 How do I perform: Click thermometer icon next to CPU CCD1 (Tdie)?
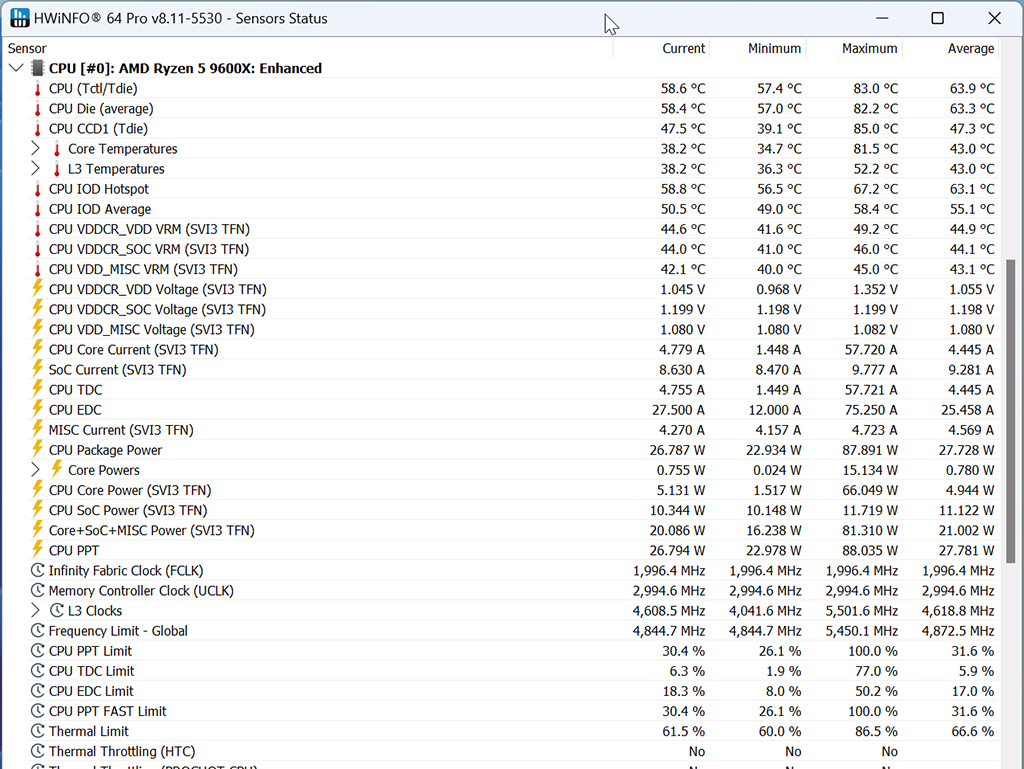click(37, 129)
